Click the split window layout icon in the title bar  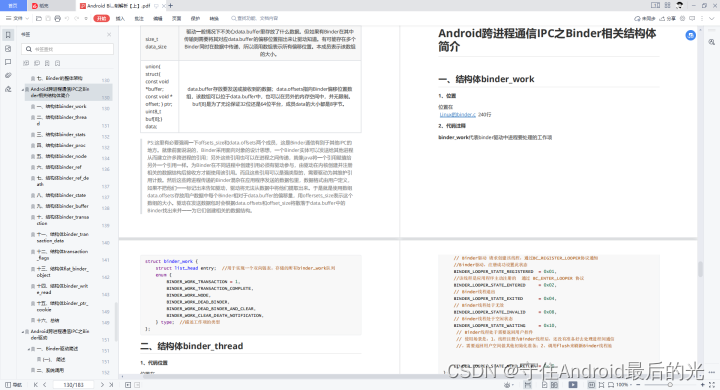(655, 6)
